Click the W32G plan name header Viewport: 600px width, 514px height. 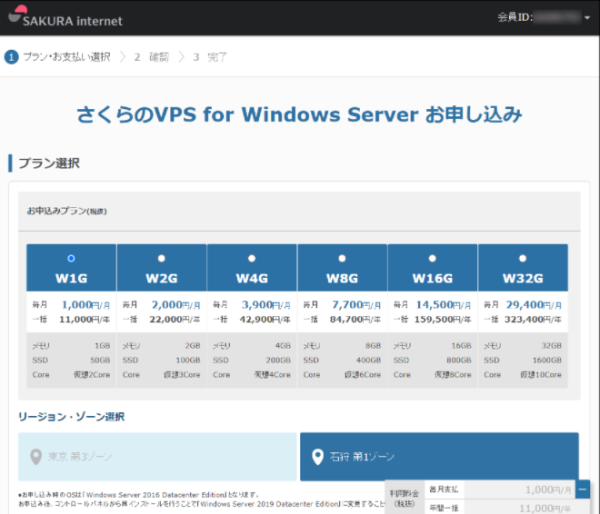click(x=523, y=278)
